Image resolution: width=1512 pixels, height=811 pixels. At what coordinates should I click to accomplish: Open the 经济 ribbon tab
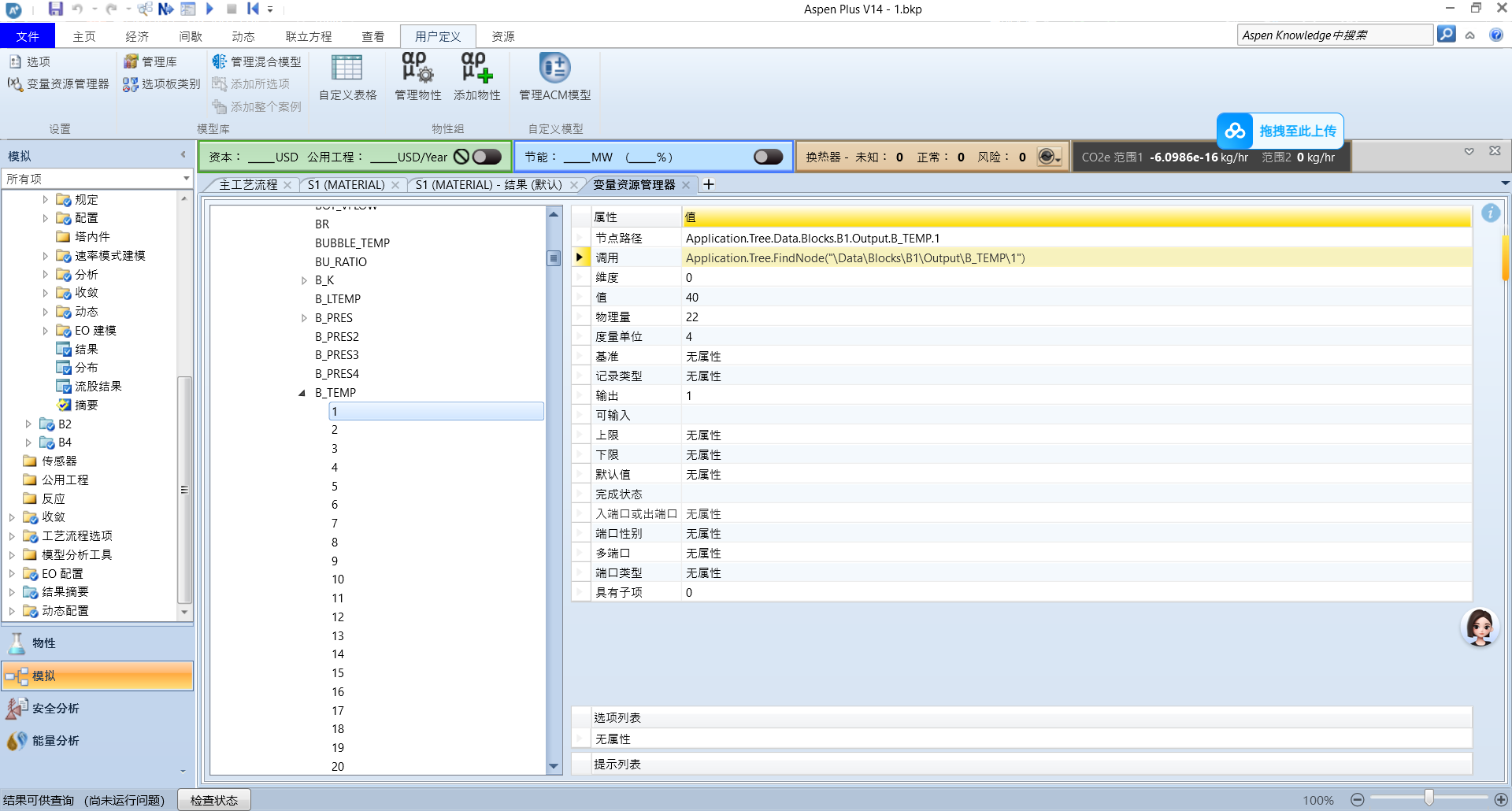(137, 36)
